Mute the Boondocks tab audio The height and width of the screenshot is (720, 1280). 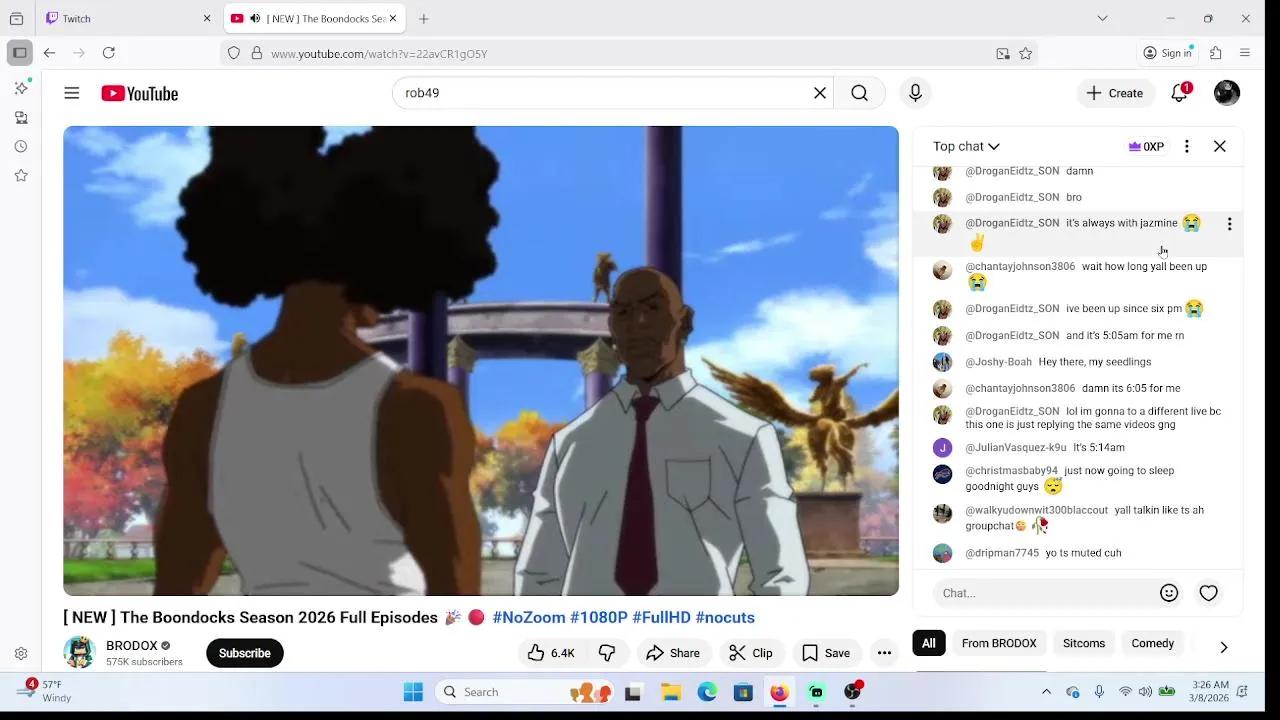pyautogui.click(x=255, y=18)
